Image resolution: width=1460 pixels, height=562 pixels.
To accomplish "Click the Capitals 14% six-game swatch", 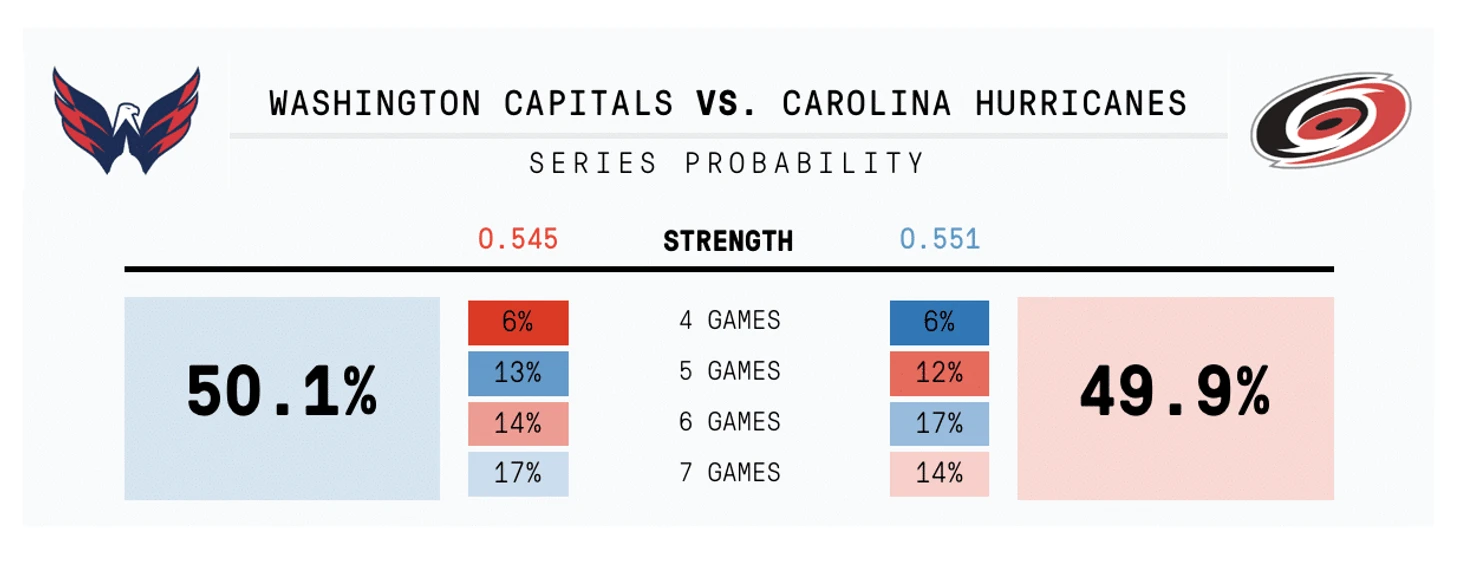I will click(518, 423).
